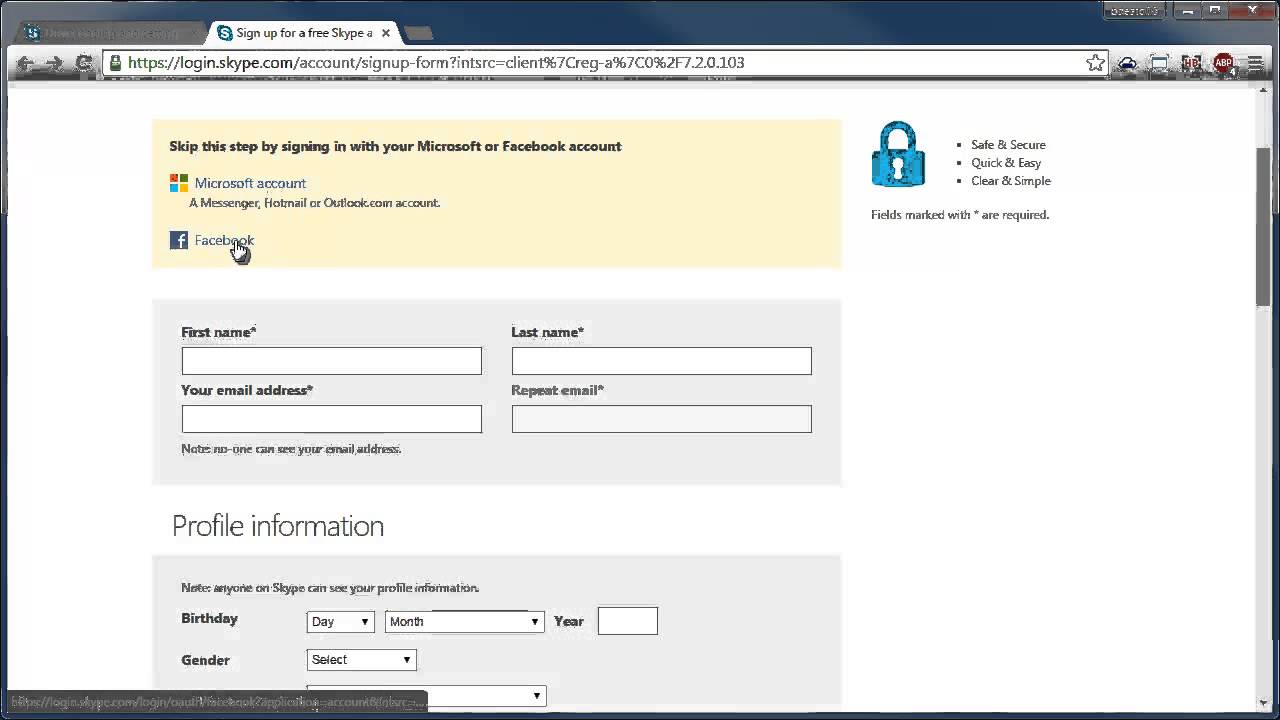This screenshot has width=1280, height=720.
Task: Click the vertical scrollbar thumb
Action: click(1264, 225)
